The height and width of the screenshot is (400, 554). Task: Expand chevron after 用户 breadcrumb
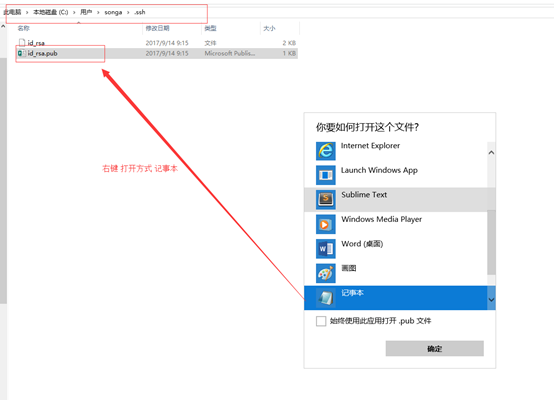pos(98,12)
